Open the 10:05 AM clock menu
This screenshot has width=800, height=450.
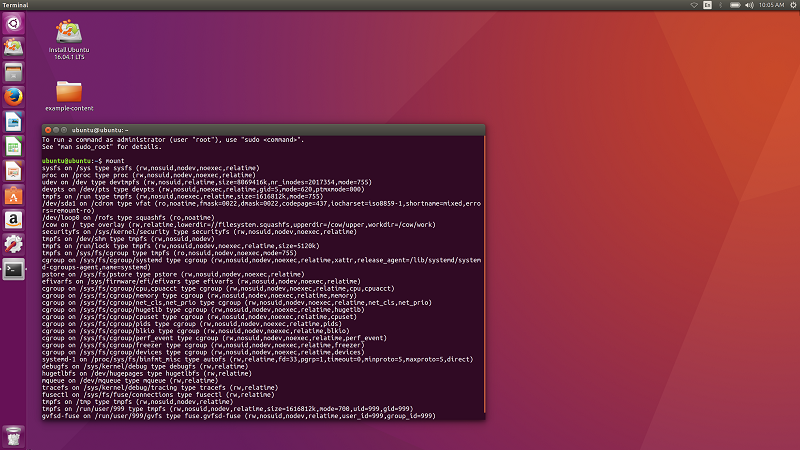pos(771,5)
